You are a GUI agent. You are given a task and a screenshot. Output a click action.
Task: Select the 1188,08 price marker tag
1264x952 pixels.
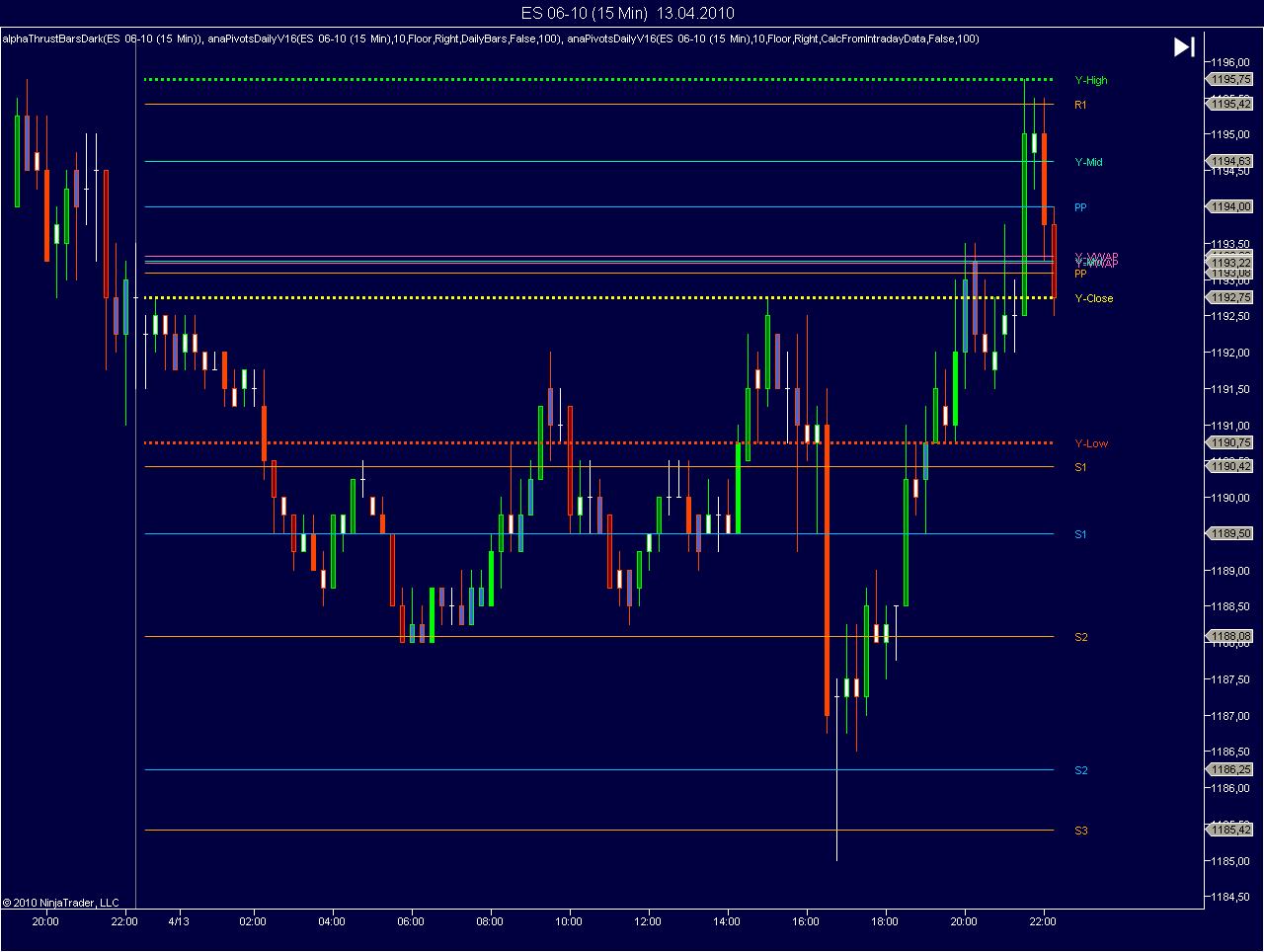(x=1229, y=637)
